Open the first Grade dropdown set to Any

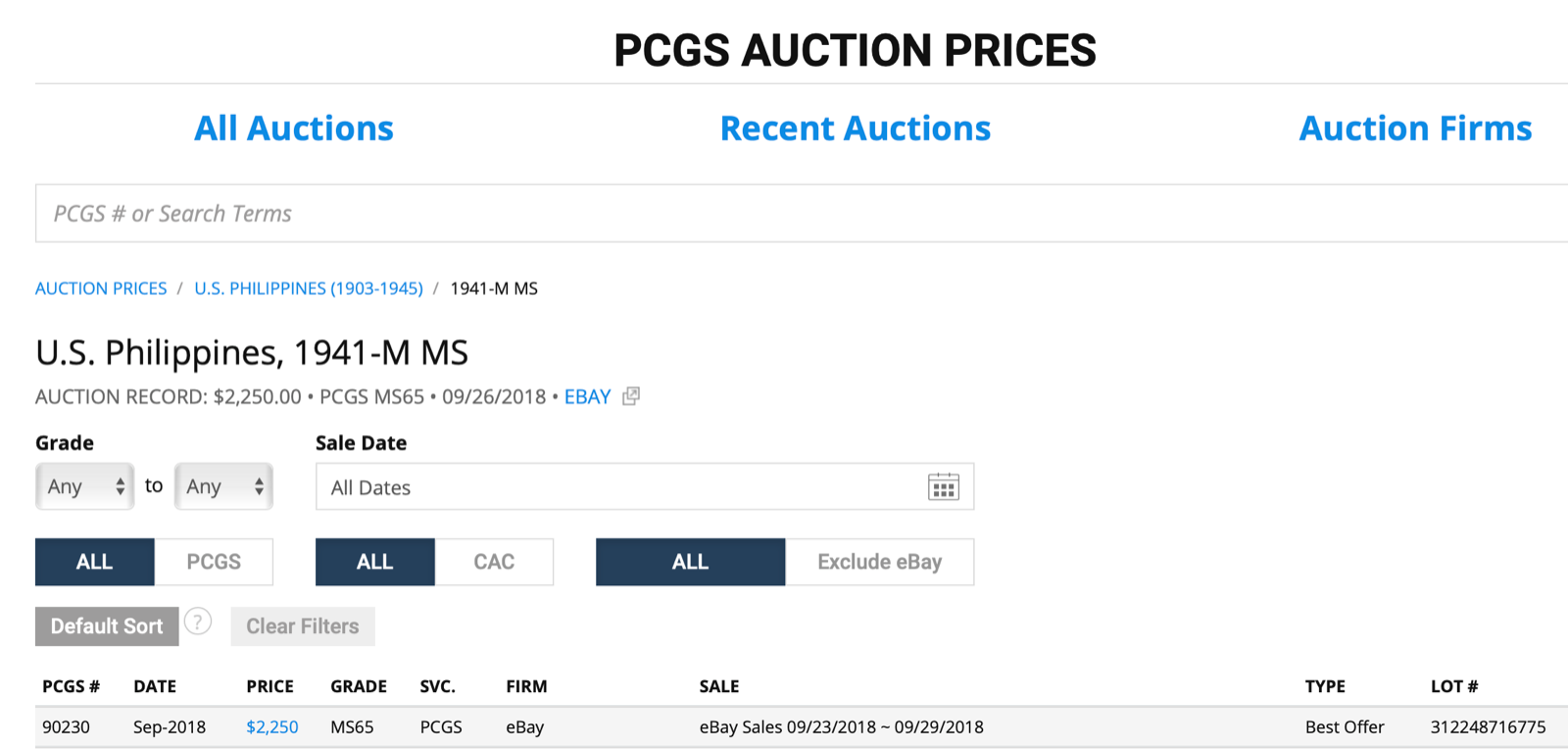[78, 485]
